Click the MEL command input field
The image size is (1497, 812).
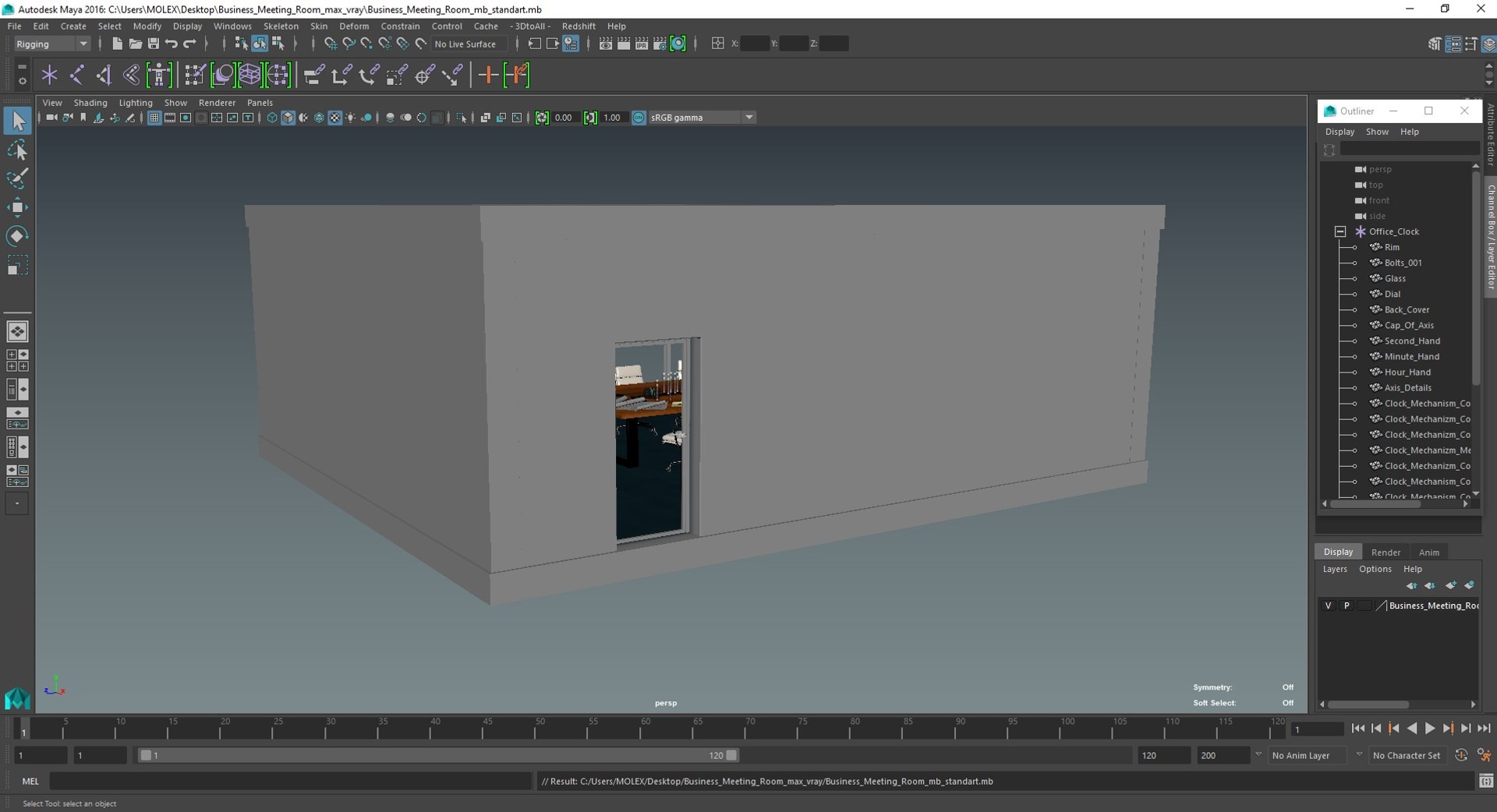(x=291, y=781)
